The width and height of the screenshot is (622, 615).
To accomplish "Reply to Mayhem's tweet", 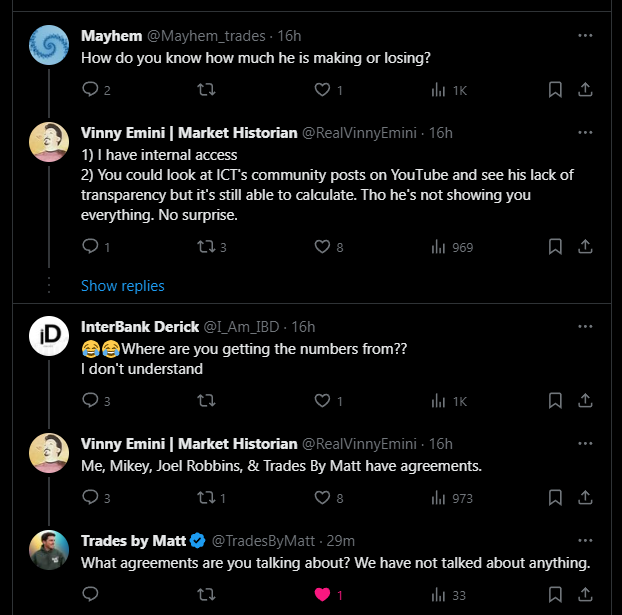I will point(90,89).
